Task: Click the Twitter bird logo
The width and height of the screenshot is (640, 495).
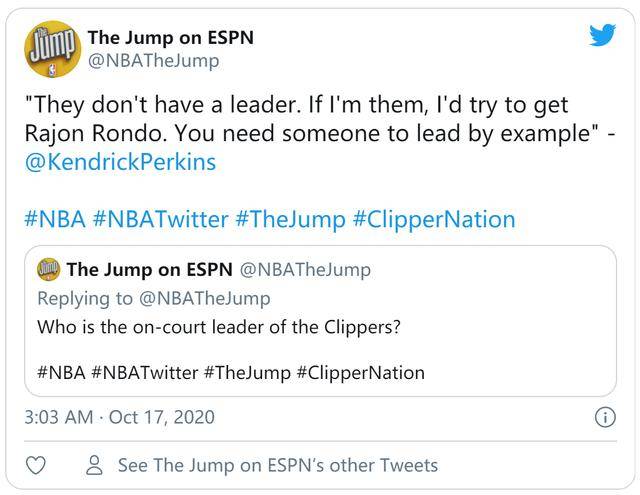Action: (602, 35)
